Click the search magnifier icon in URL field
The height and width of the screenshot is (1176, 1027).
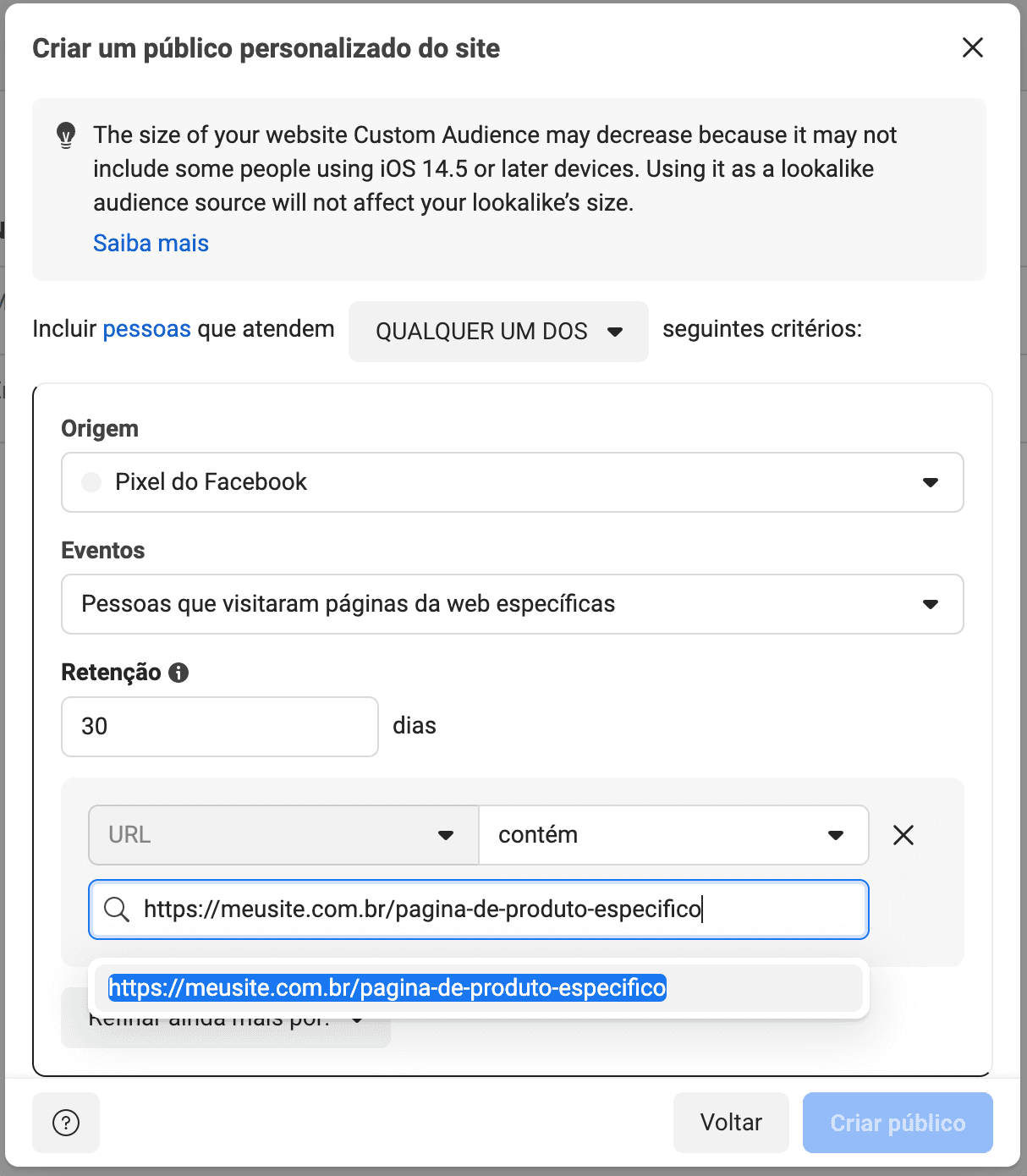pos(117,909)
